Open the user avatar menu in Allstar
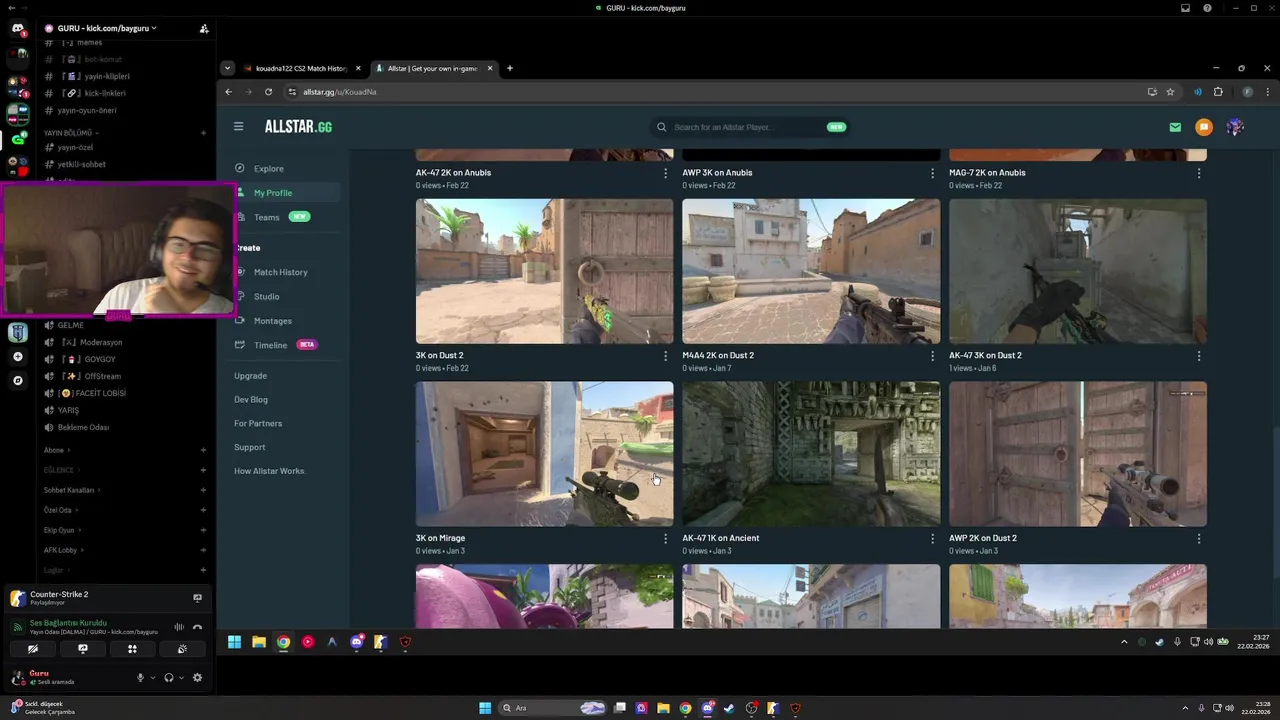The height and width of the screenshot is (720, 1280). [1235, 127]
